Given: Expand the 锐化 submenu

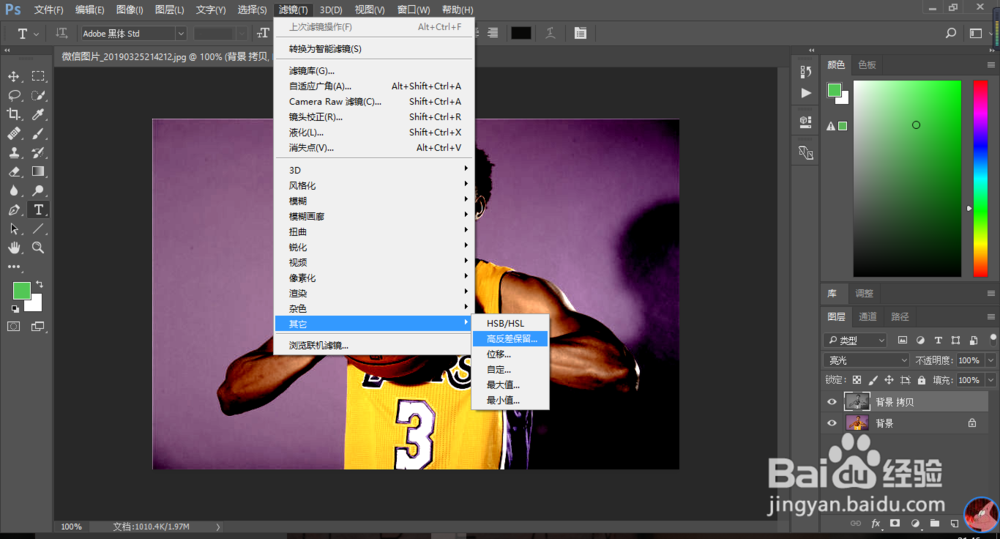Looking at the screenshot, I should 374,247.
